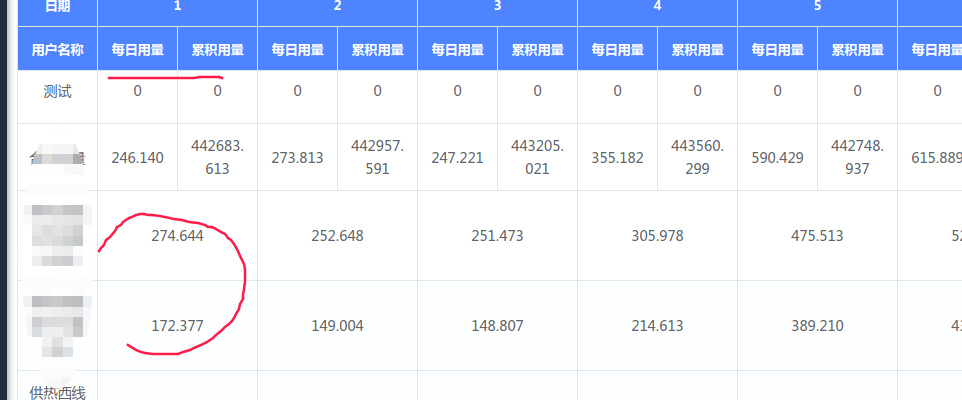Select the 测试 row name cell
Image resolution: width=962 pixels, height=400 pixels.
coord(57,91)
